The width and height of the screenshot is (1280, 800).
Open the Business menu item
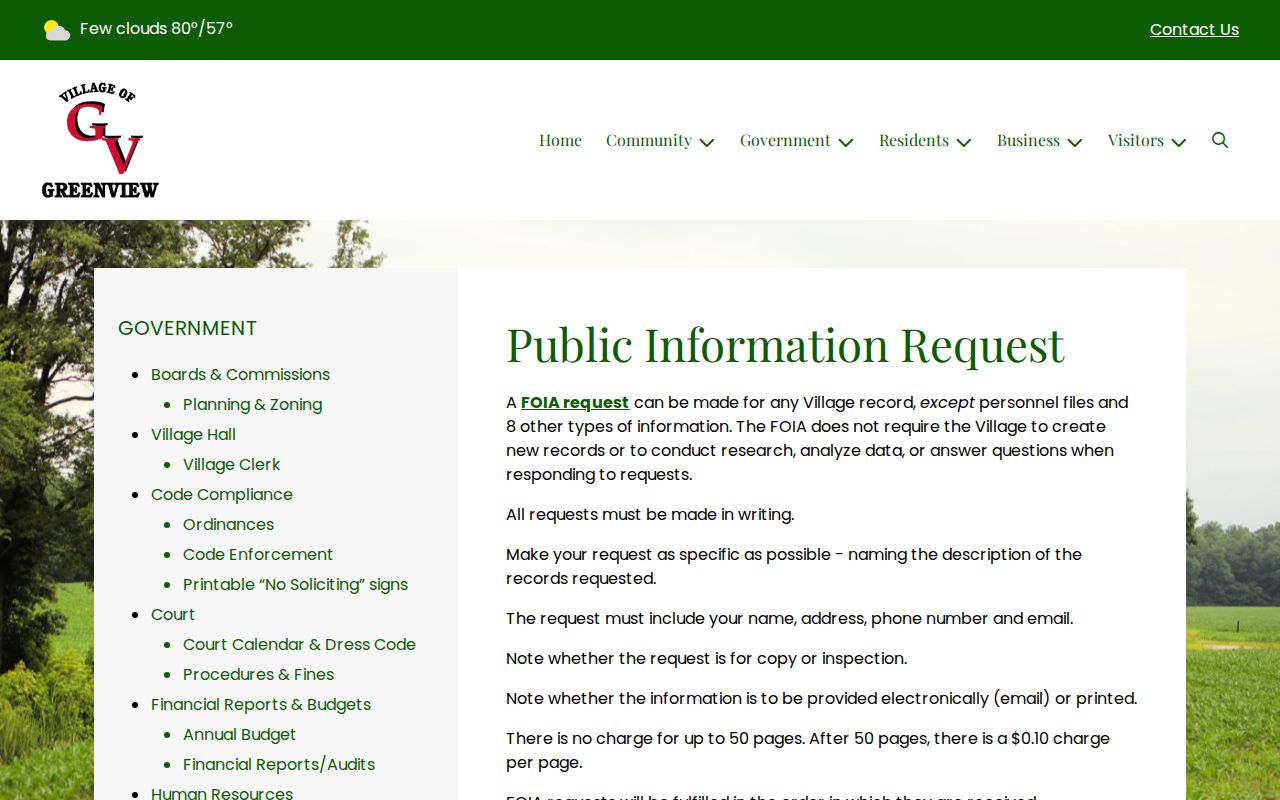(x=1028, y=140)
